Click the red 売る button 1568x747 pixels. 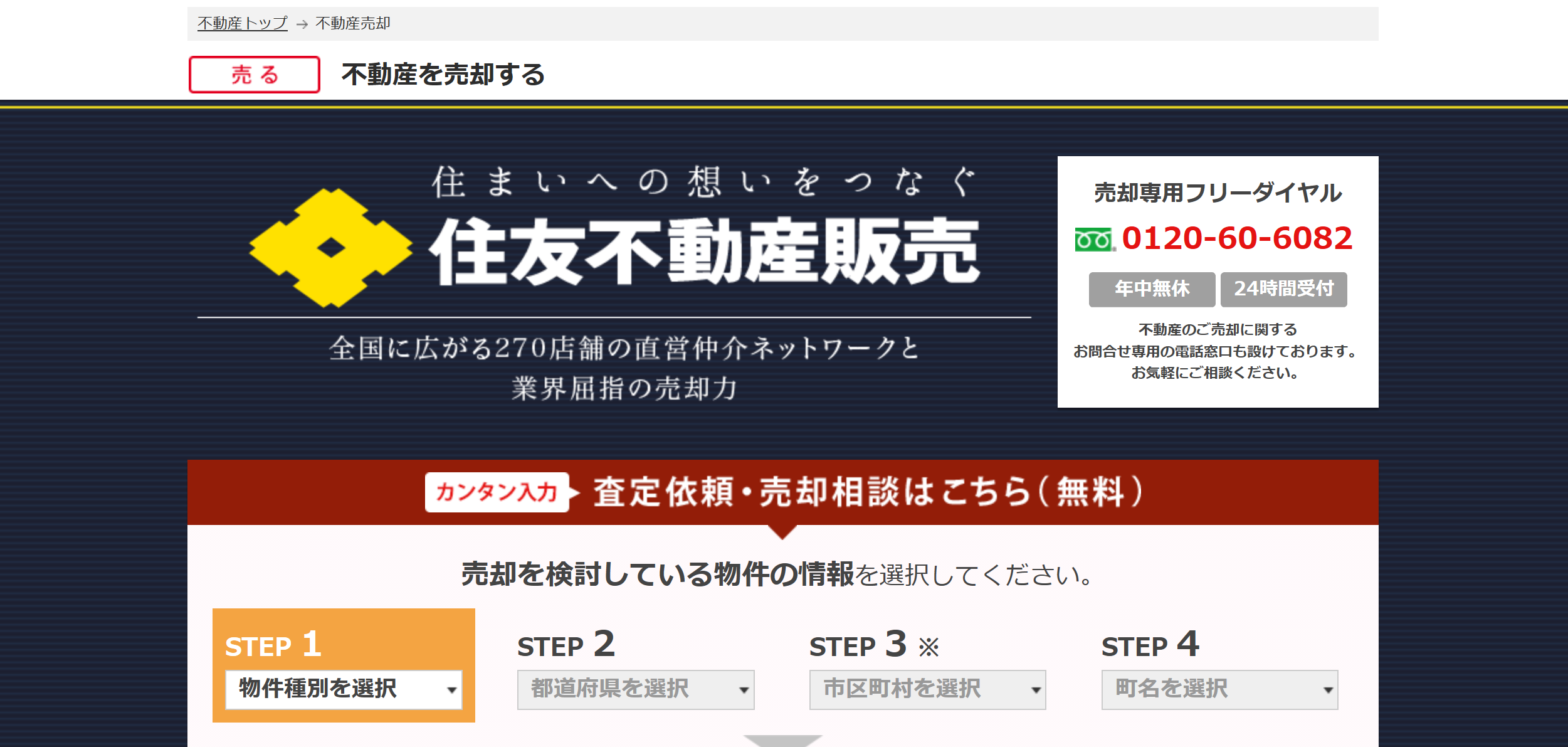(255, 75)
